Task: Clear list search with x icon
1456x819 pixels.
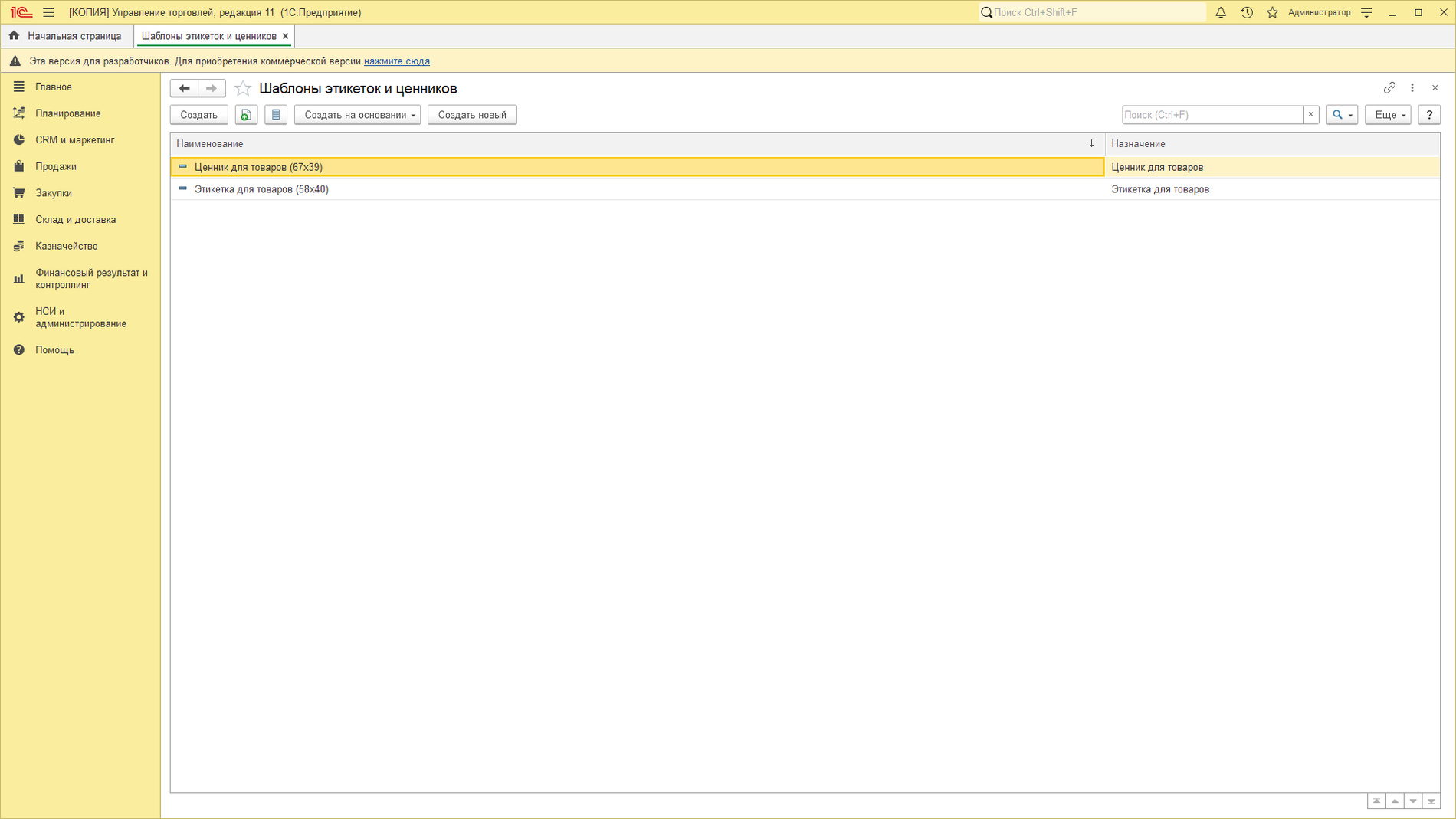Action: coord(1310,115)
